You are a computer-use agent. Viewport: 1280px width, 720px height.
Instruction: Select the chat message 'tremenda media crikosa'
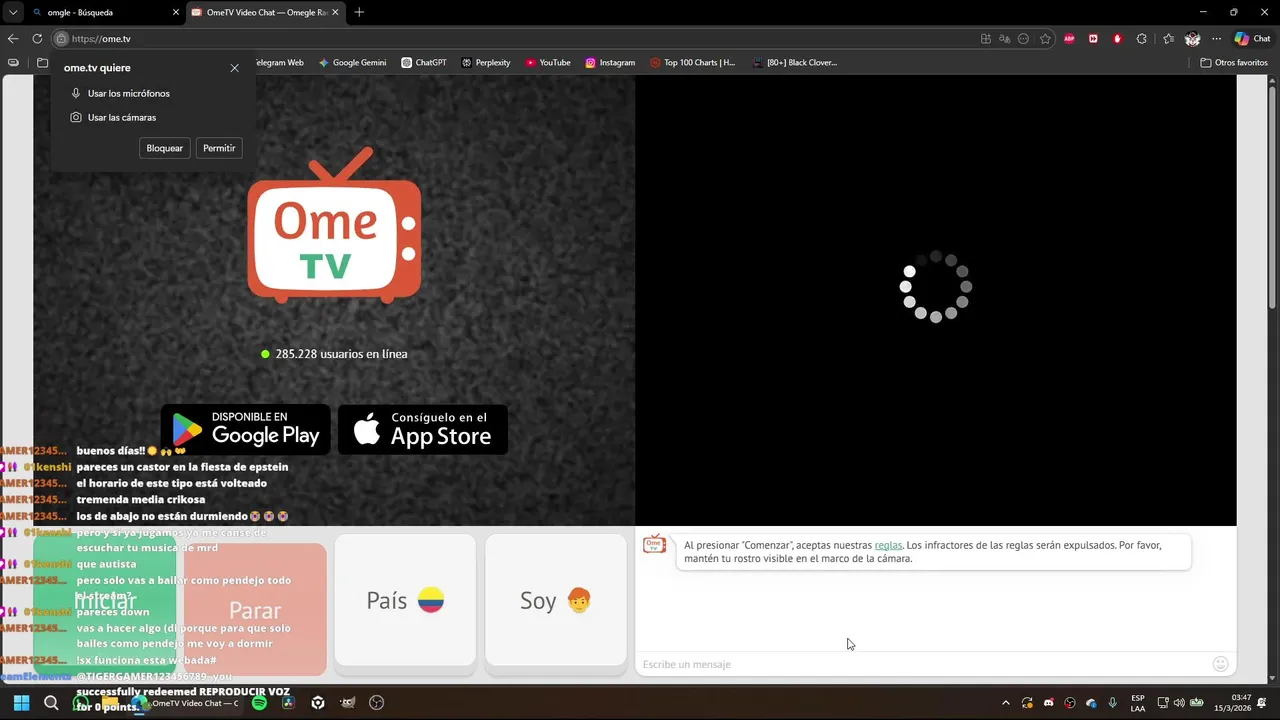tap(141, 499)
